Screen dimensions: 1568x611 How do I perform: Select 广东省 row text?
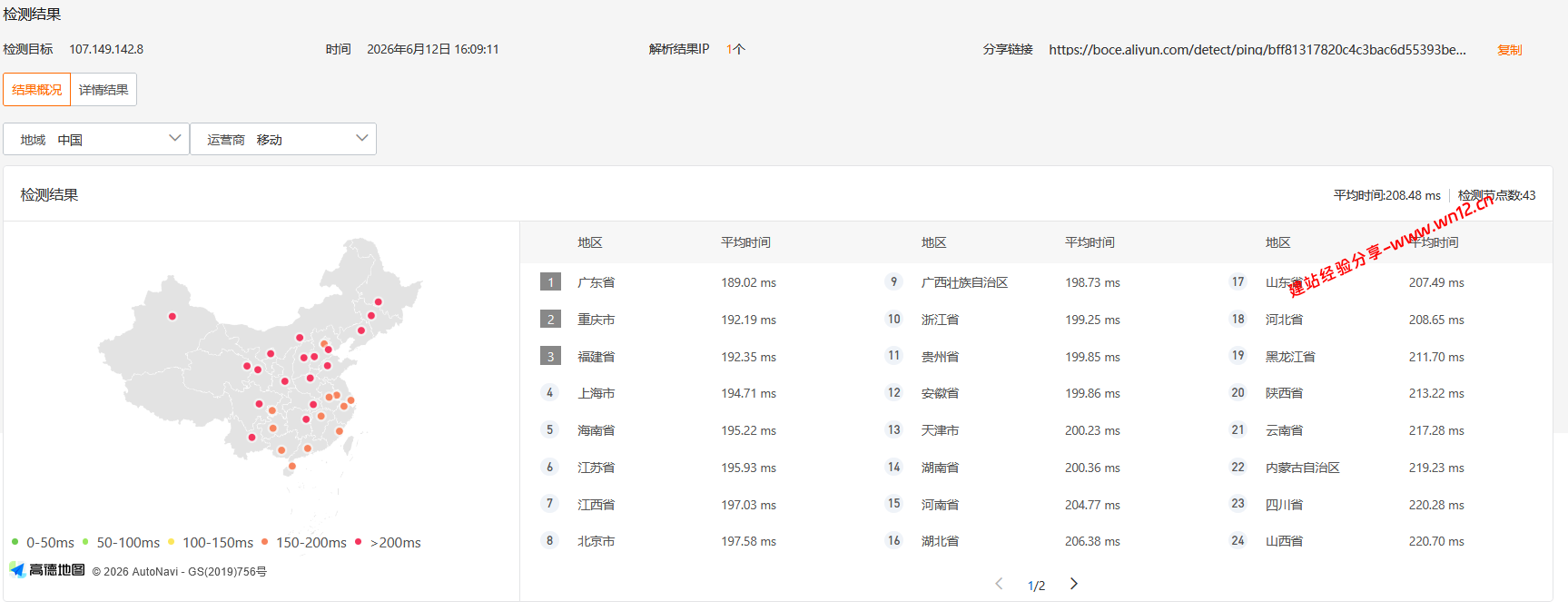click(x=596, y=282)
